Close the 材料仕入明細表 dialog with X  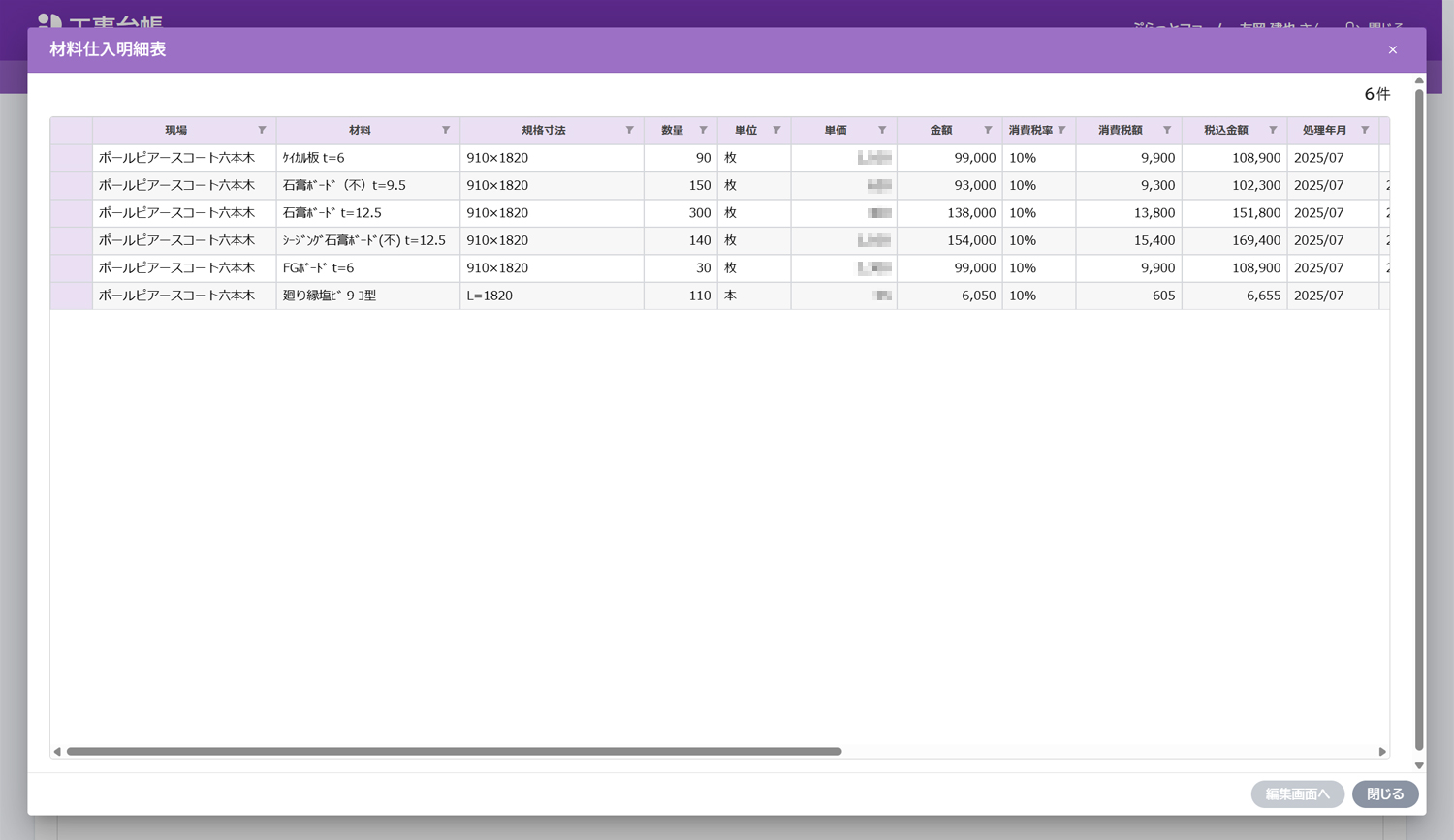(1393, 49)
